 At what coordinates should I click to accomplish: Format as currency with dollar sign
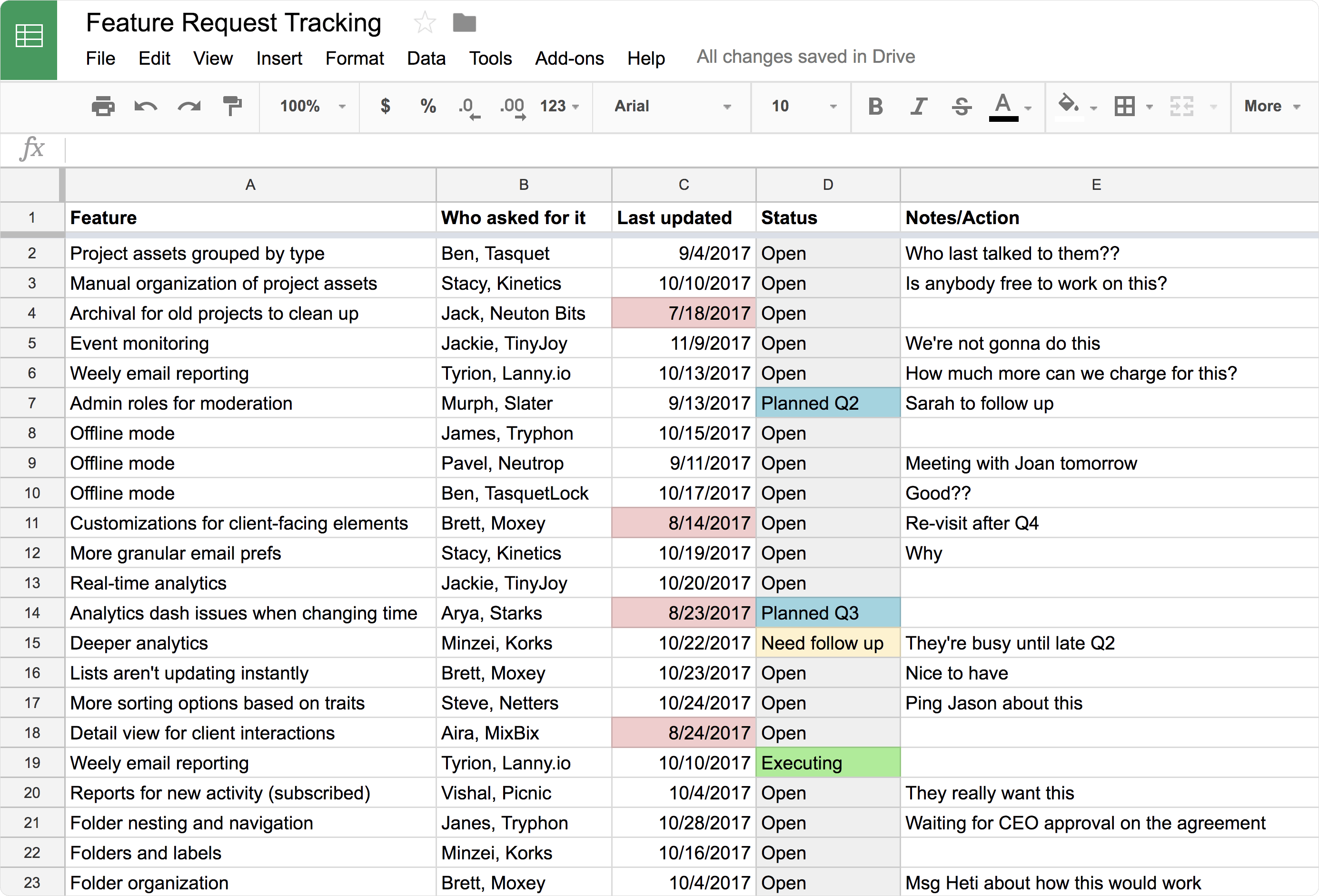(x=386, y=106)
